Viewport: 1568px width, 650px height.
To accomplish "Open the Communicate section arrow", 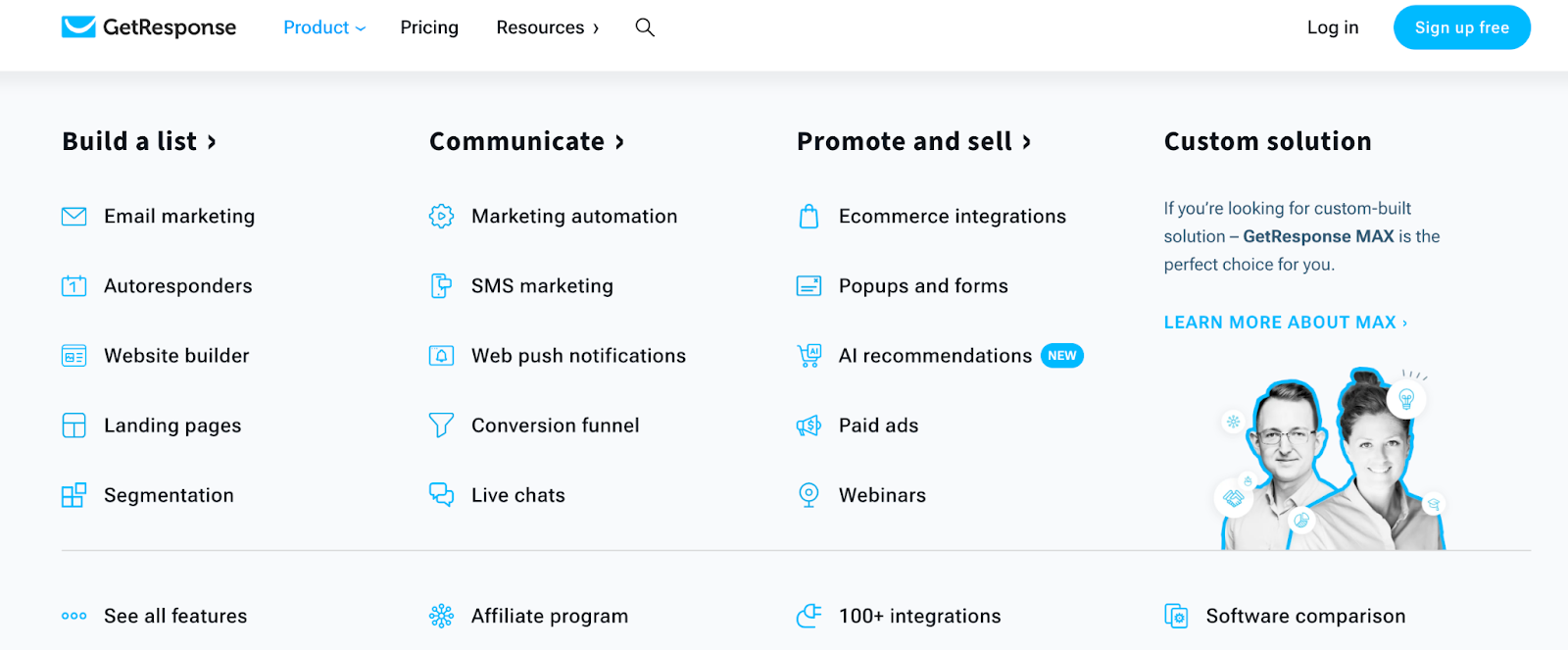I will coord(619,142).
